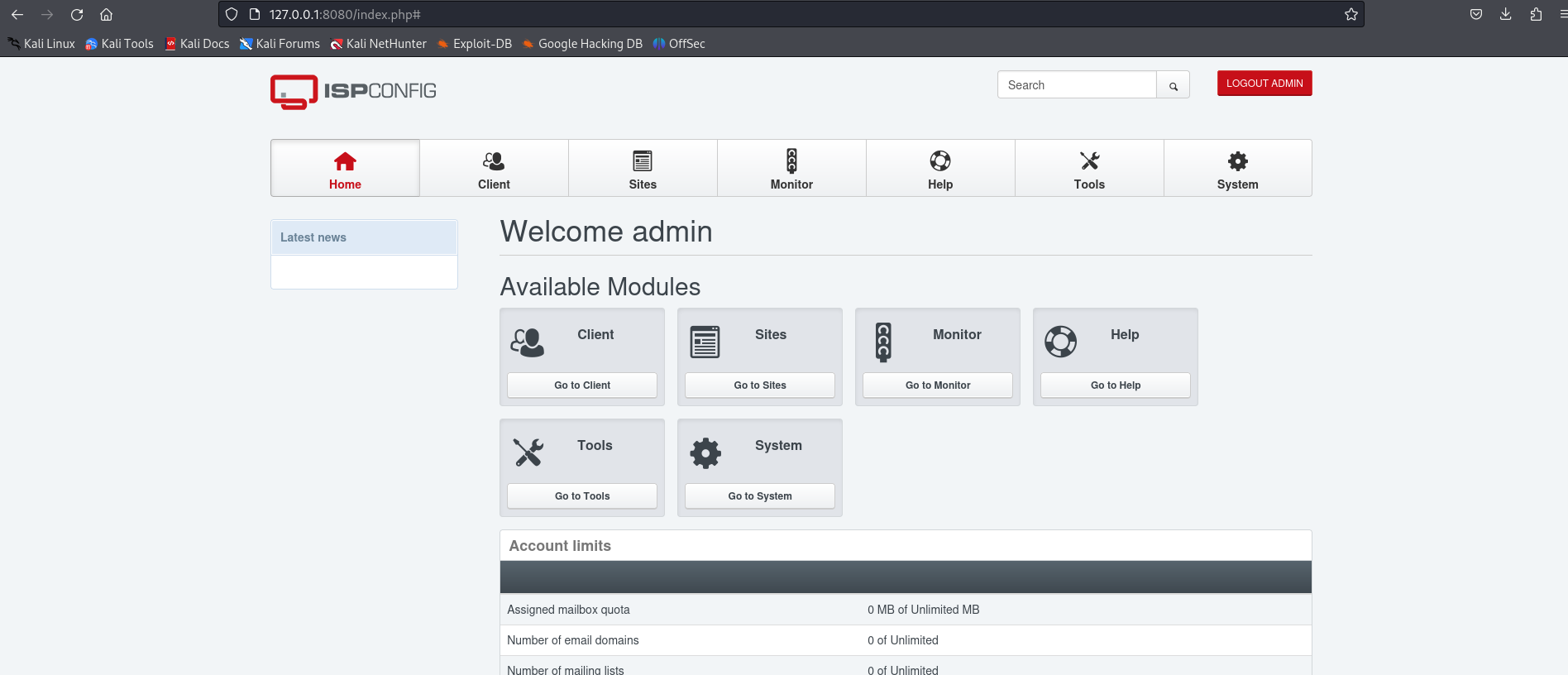Click the search magnifier icon
Image resolution: width=1568 pixels, height=675 pixels.
click(x=1173, y=85)
